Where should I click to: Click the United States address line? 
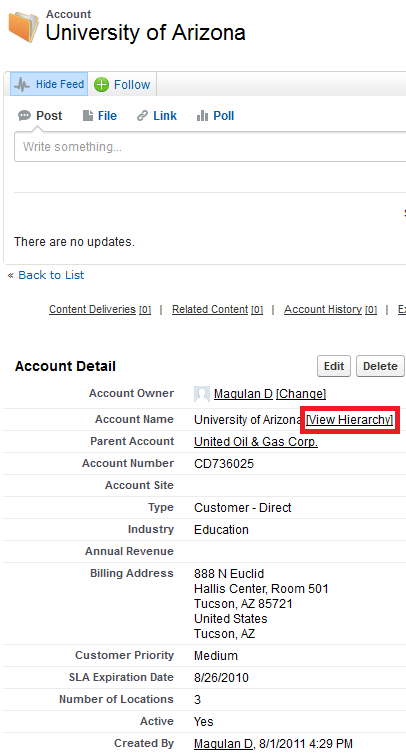click(x=231, y=619)
